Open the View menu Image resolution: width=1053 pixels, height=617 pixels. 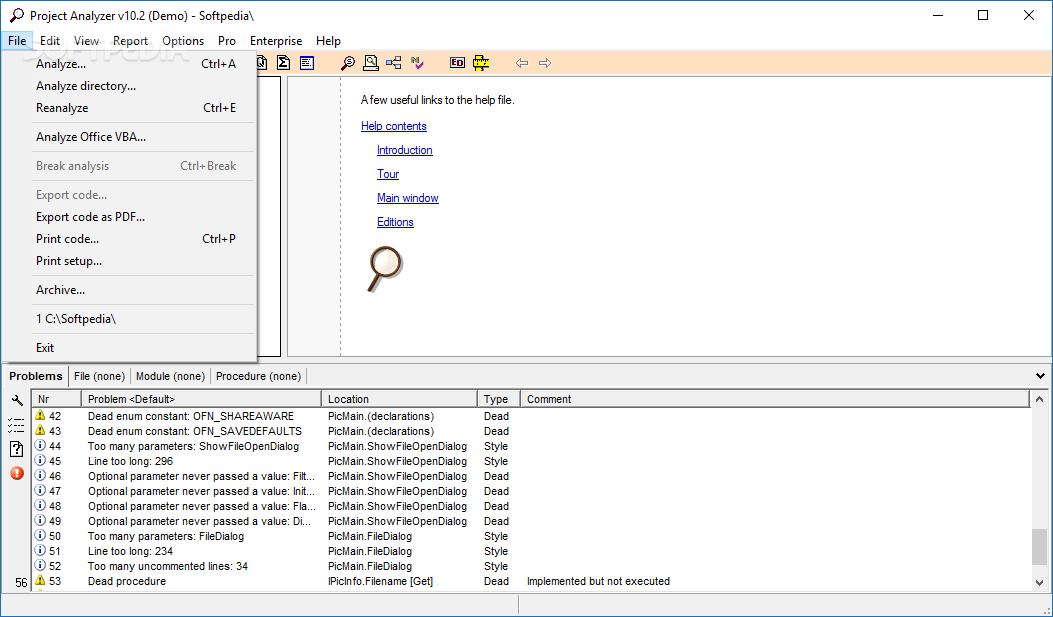pyautogui.click(x=86, y=41)
